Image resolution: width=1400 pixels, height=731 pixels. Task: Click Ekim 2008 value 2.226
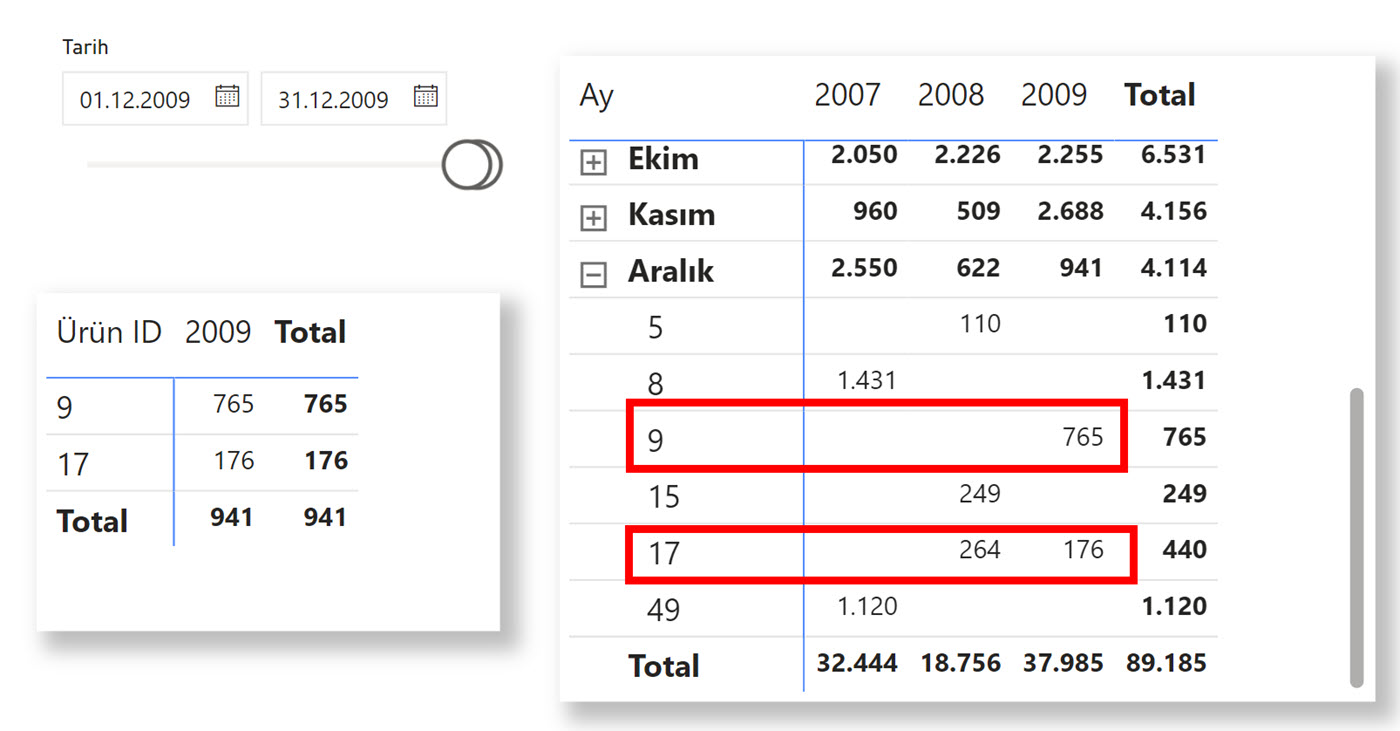(x=967, y=155)
